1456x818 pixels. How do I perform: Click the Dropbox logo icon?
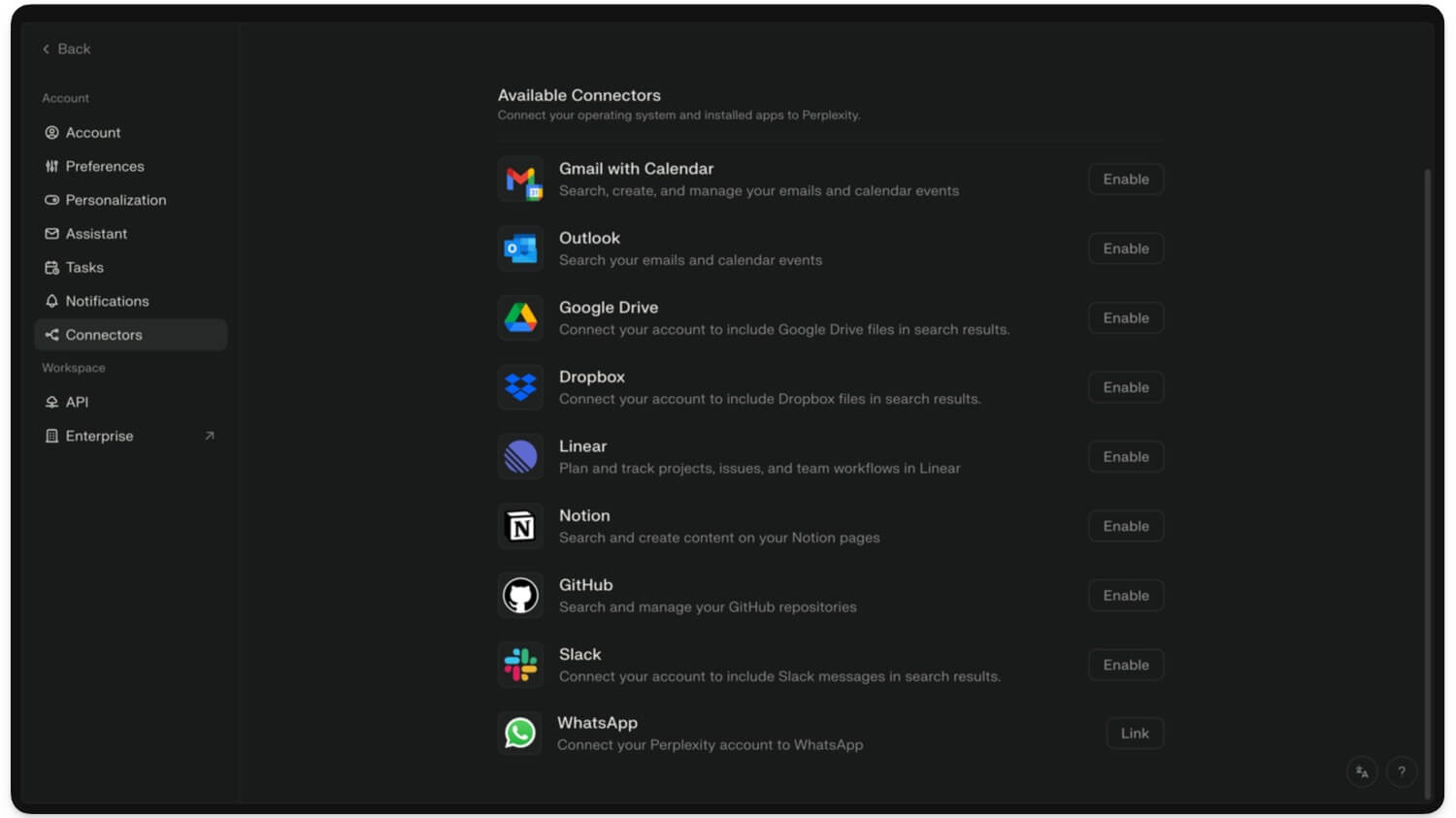(521, 387)
